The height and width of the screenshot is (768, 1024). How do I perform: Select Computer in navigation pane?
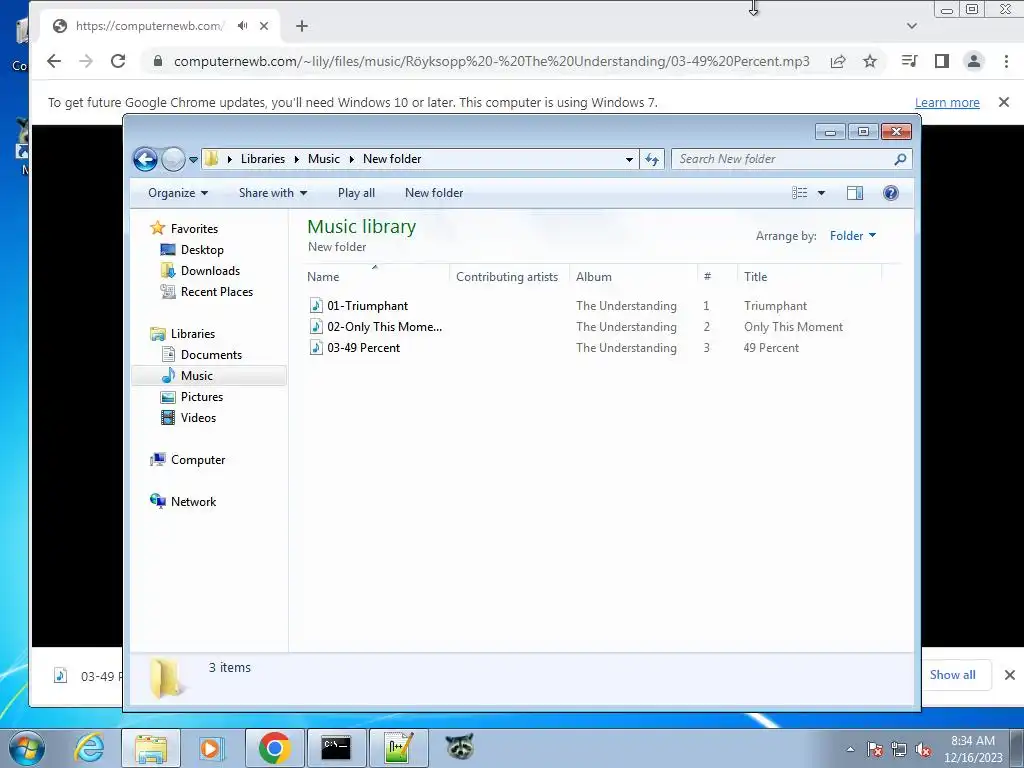click(x=198, y=460)
